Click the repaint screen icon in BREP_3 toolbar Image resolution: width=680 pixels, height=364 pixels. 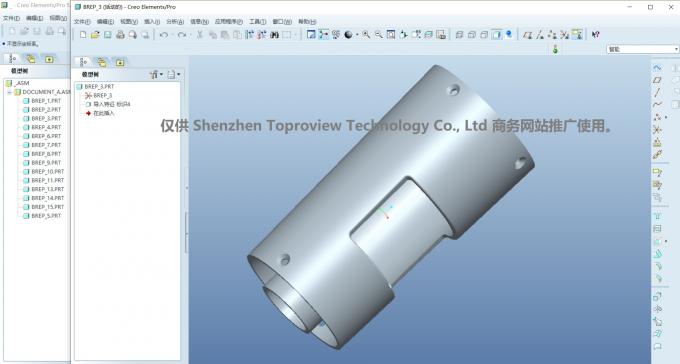[311, 35]
